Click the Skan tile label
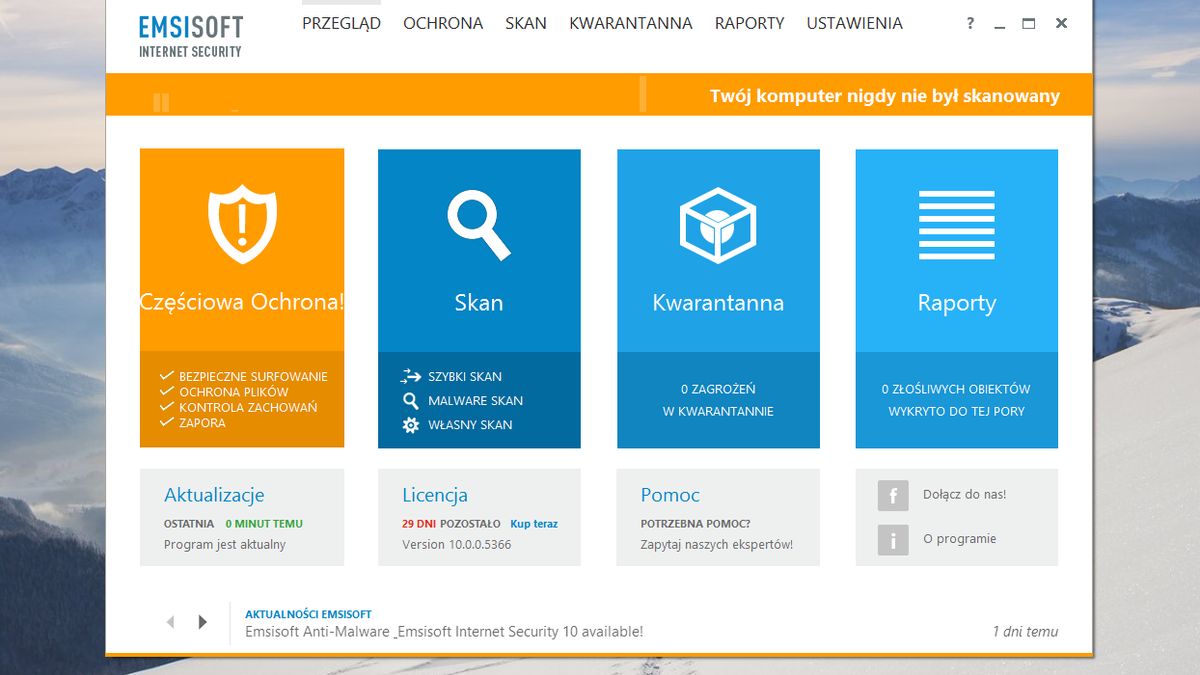This screenshot has height=675, width=1200. [479, 303]
